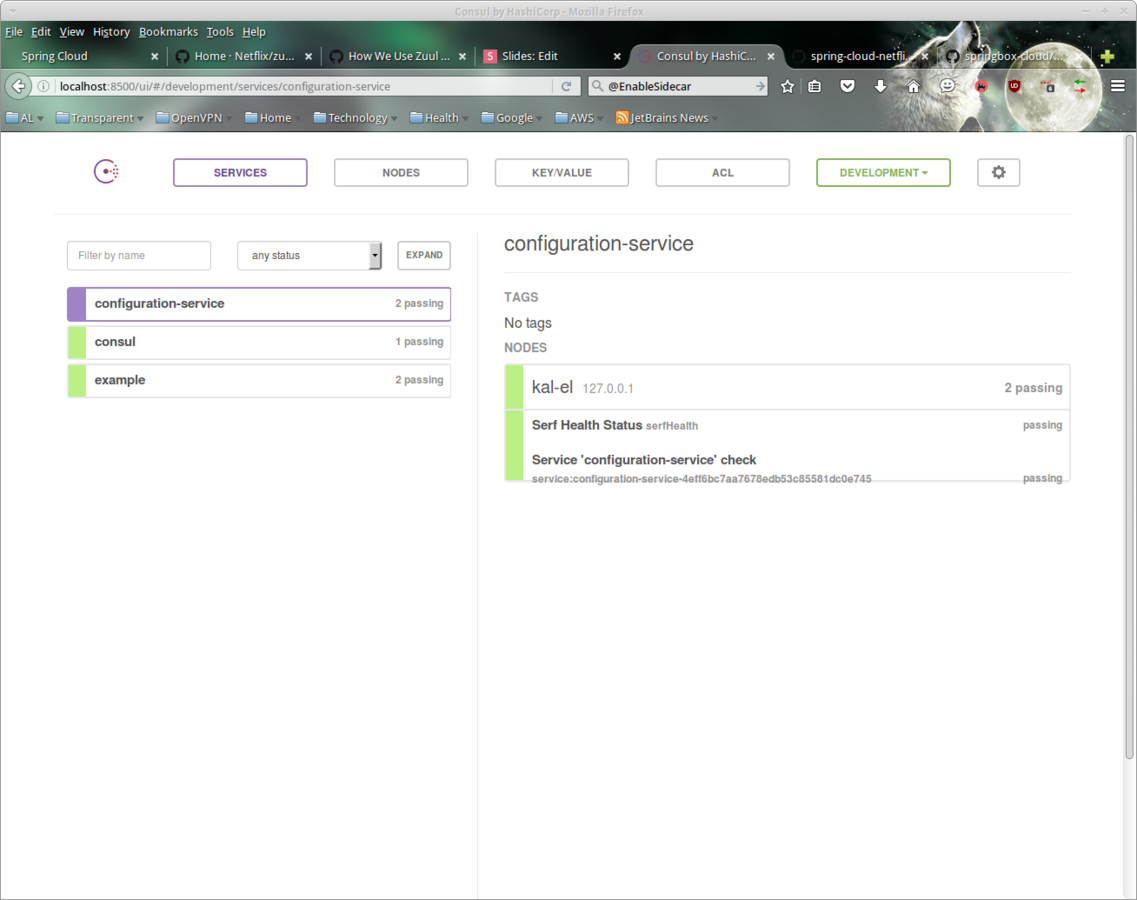Open the Firefox hamburger menu
This screenshot has height=900, width=1137.
pos(1117,86)
